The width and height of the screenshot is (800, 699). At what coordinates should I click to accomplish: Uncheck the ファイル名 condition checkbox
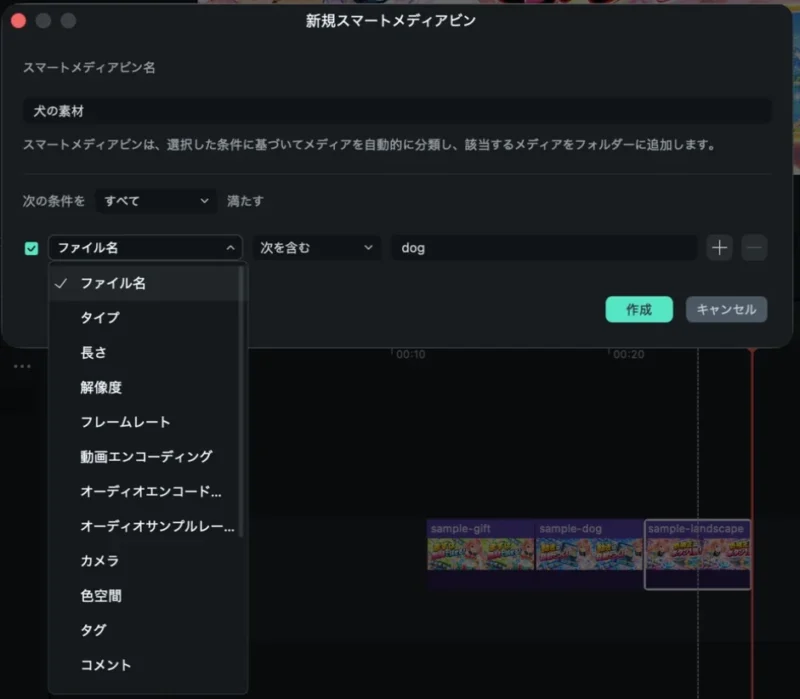pos(32,248)
